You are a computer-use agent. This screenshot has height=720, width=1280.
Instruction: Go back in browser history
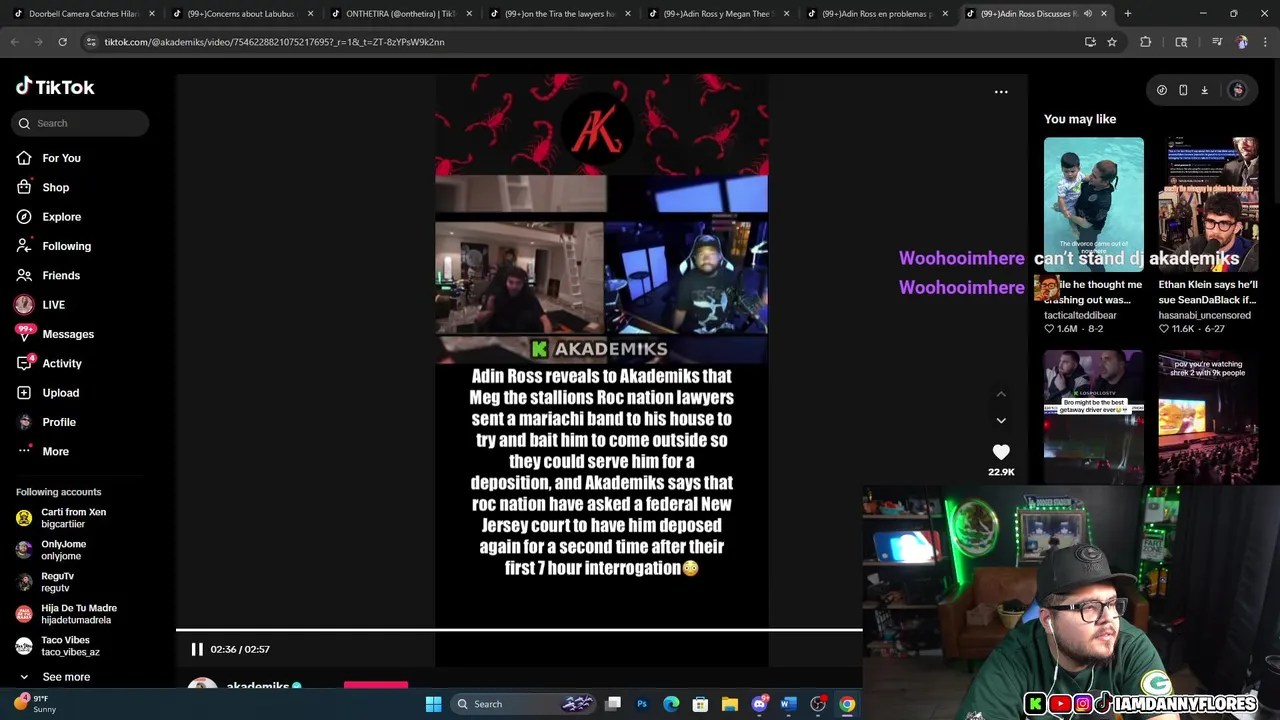(x=15, y=42)
